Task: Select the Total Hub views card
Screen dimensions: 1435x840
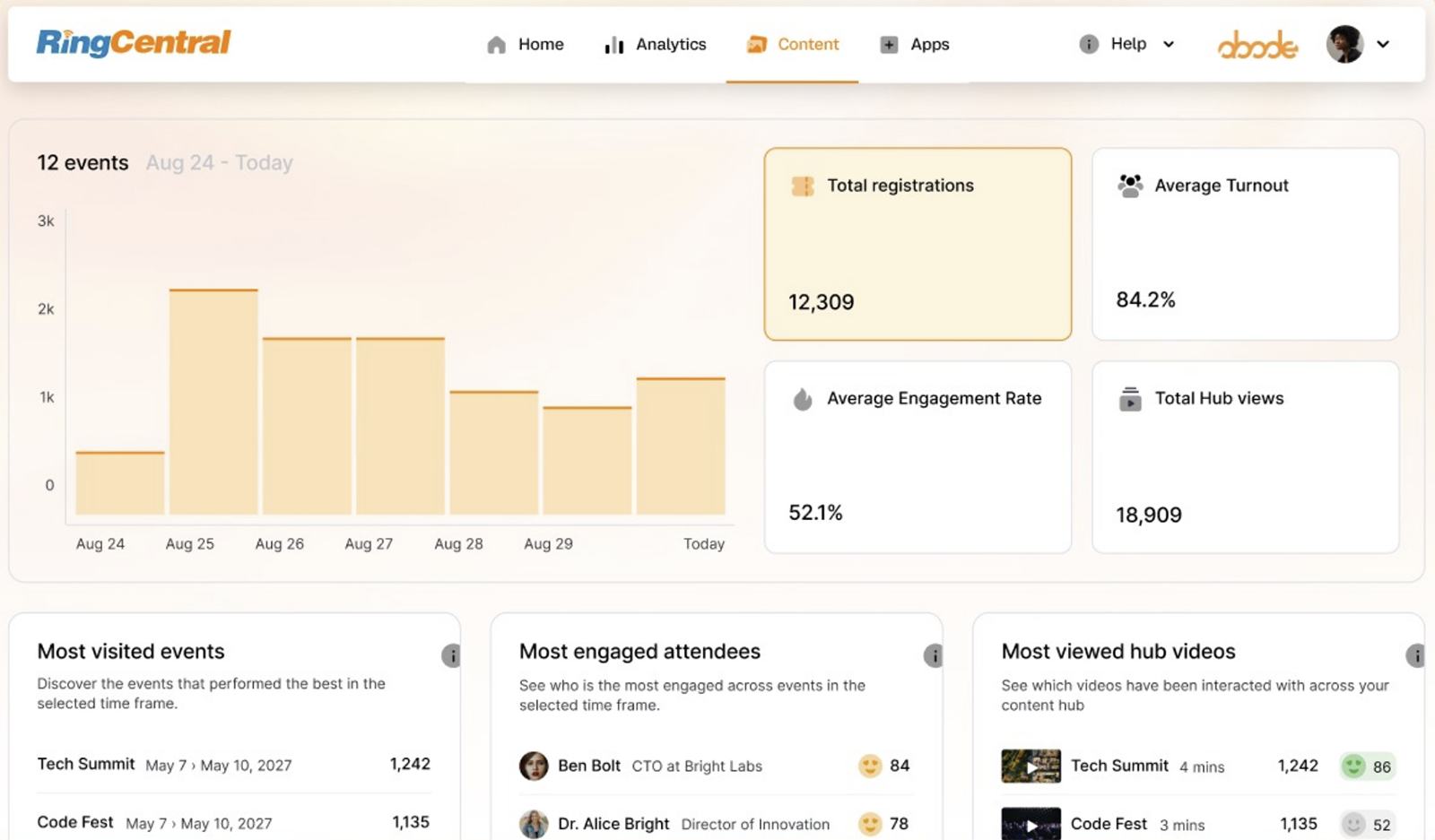Action: coord(1245,457)
